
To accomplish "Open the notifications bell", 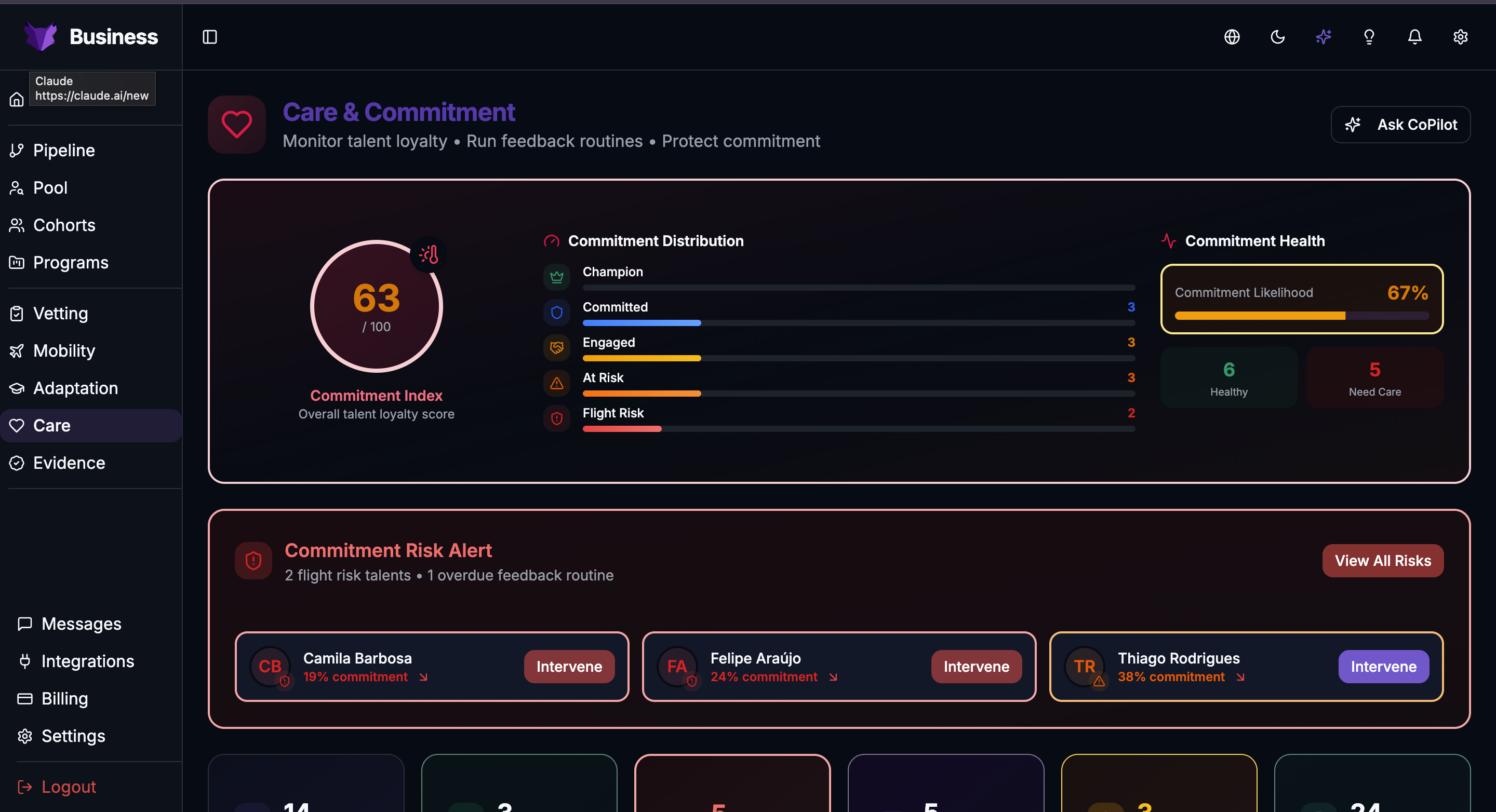I will (1414, 36).
